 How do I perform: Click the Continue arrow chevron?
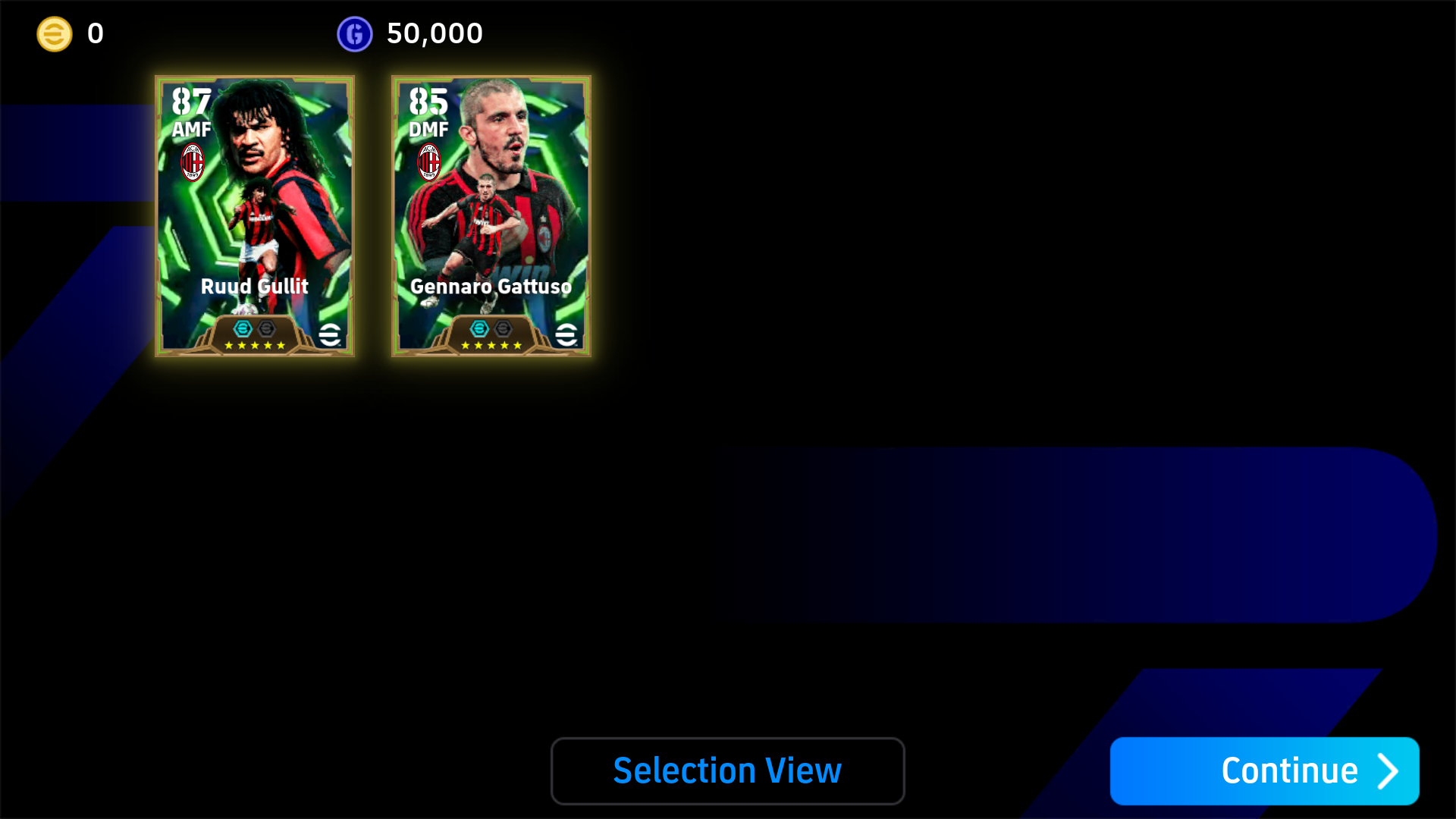point(1388,771)
